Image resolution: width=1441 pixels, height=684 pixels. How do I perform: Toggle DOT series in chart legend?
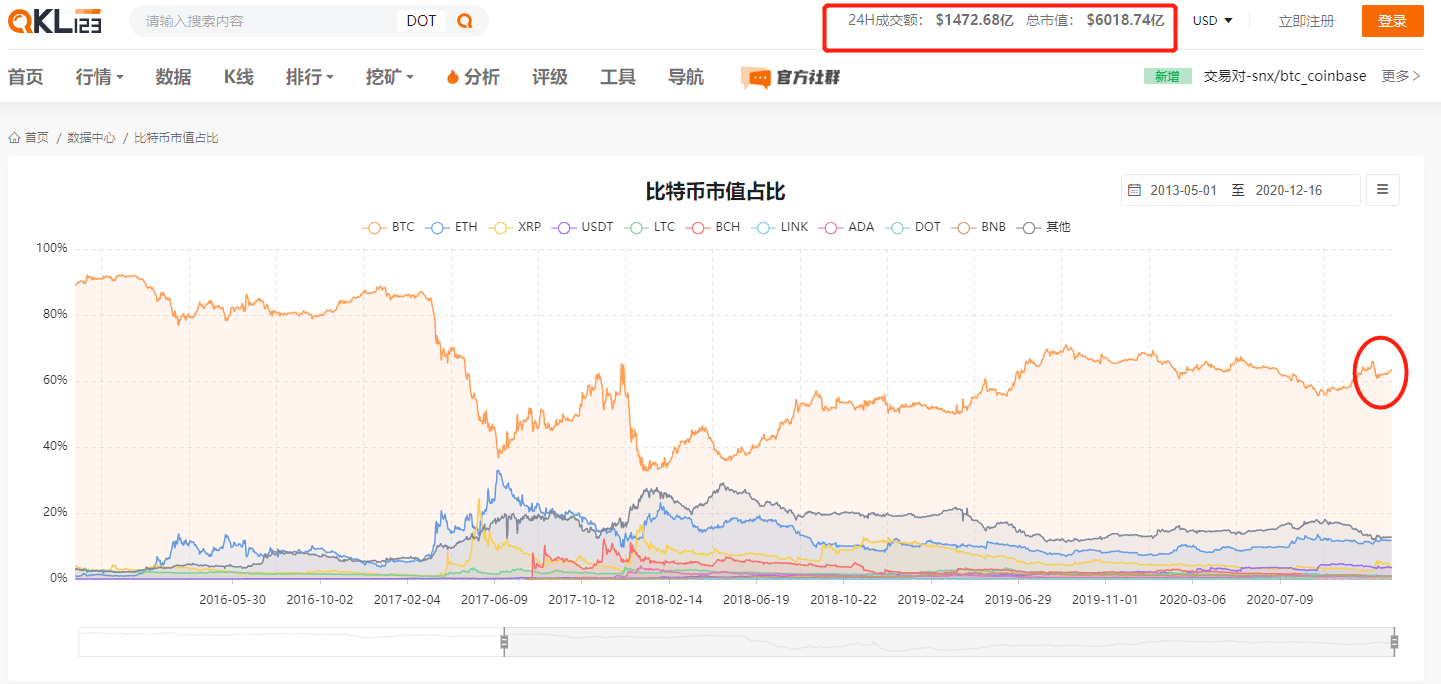[x=912, y=227]
